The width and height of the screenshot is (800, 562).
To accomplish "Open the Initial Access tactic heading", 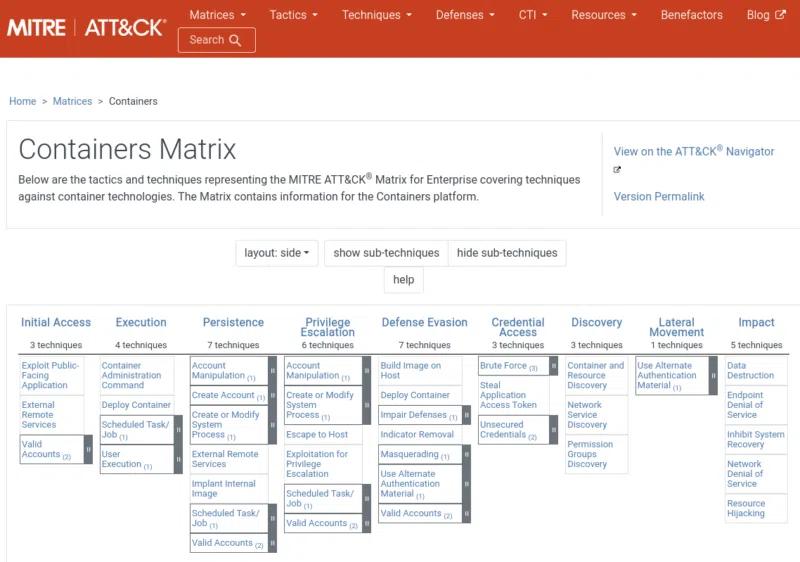I will 56,322.
